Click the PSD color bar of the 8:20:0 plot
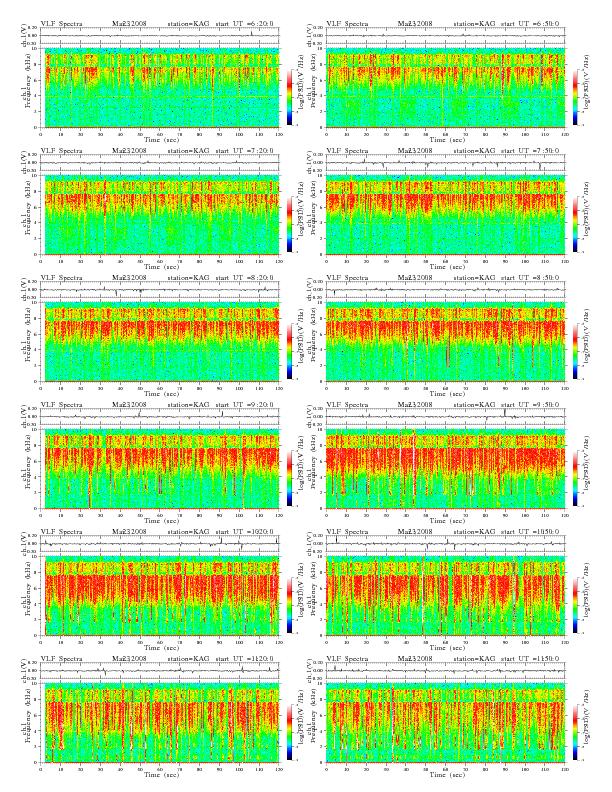 289,351
